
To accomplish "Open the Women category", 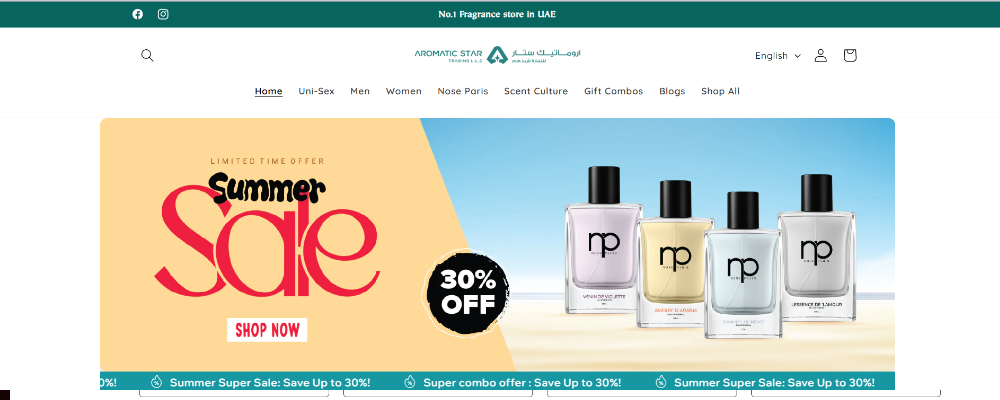I will (404, 91).
